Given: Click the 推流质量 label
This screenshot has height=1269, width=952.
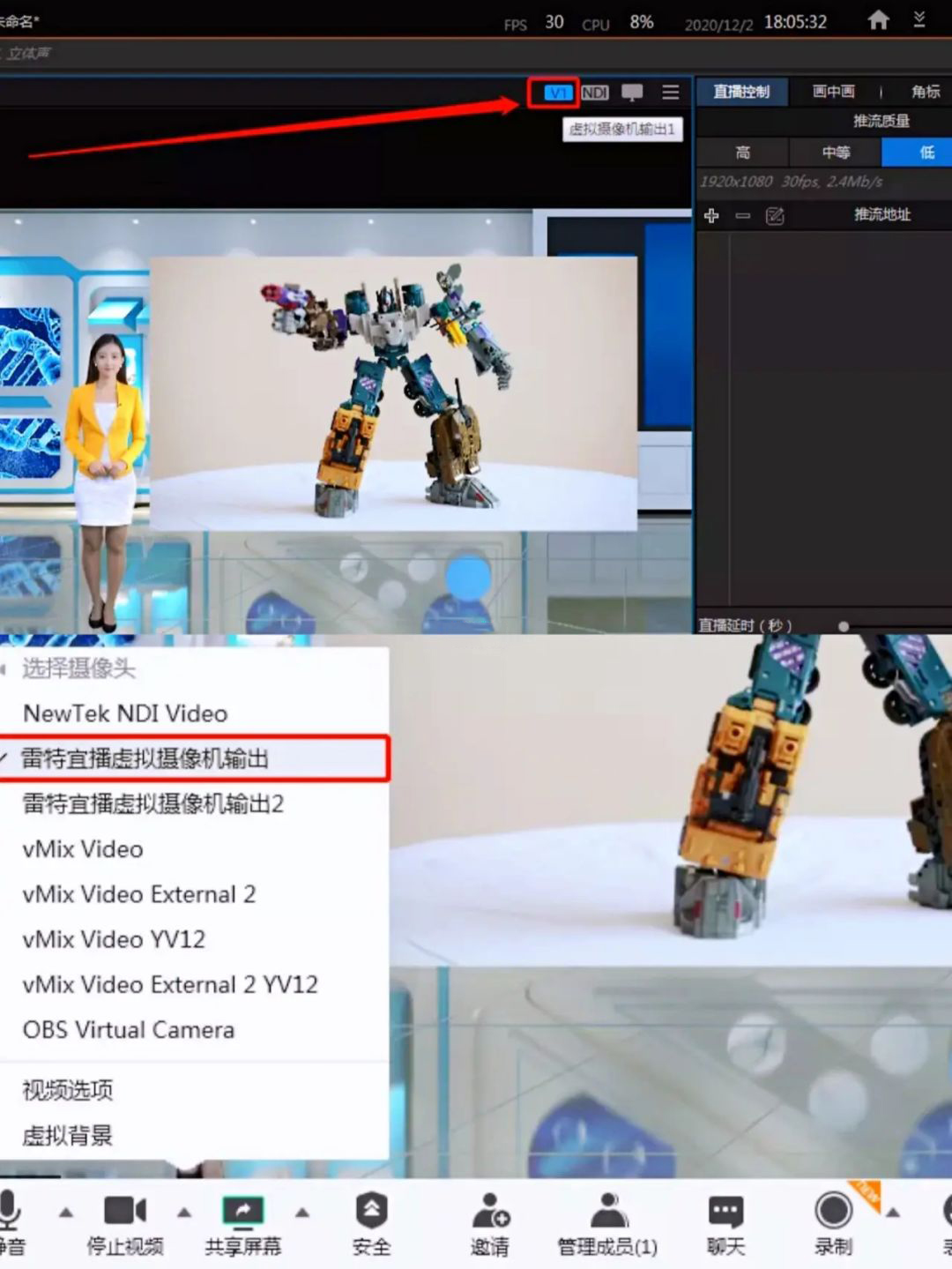Looking at the screenshot, I should coord(881,121).
